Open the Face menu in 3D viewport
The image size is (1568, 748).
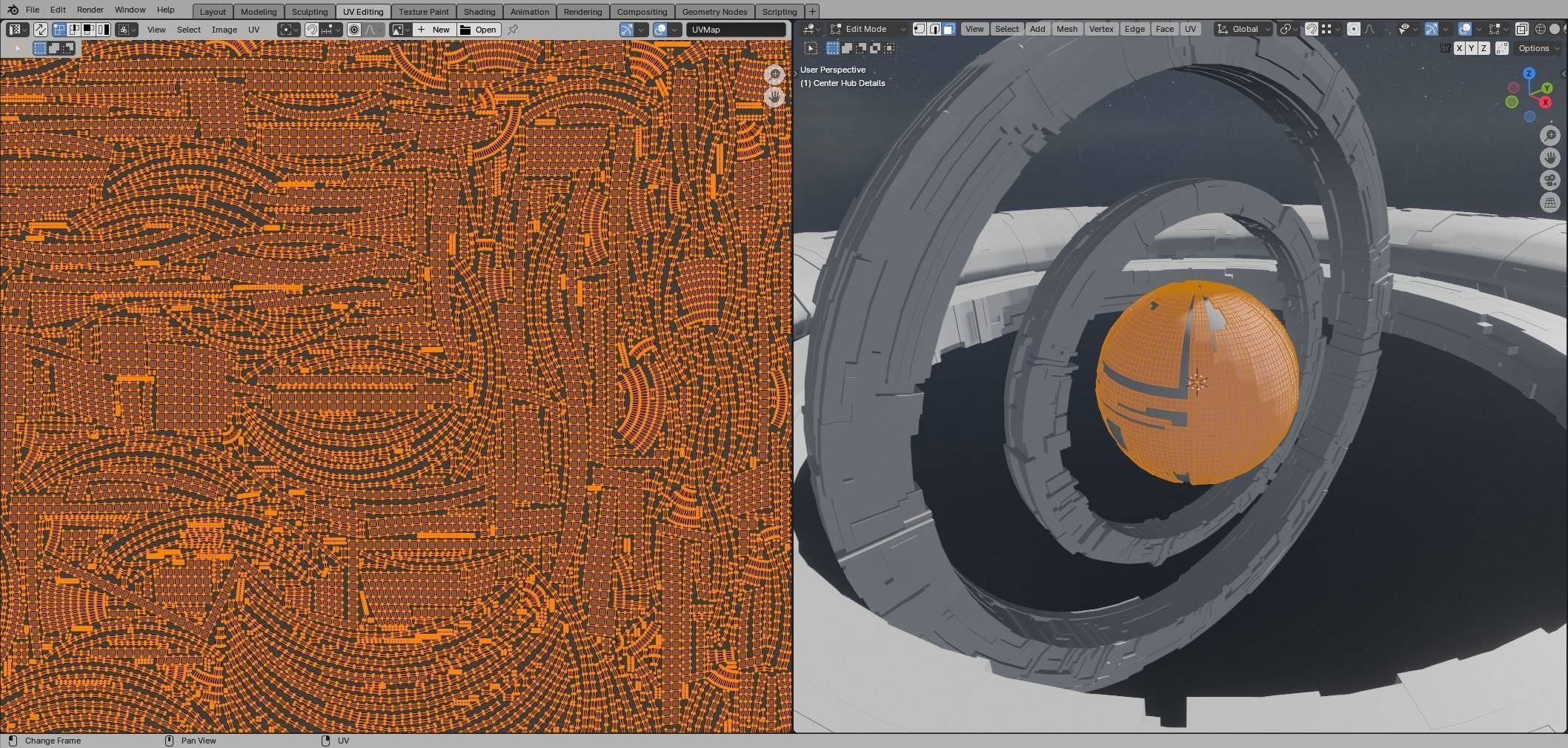coord(1164,29)
